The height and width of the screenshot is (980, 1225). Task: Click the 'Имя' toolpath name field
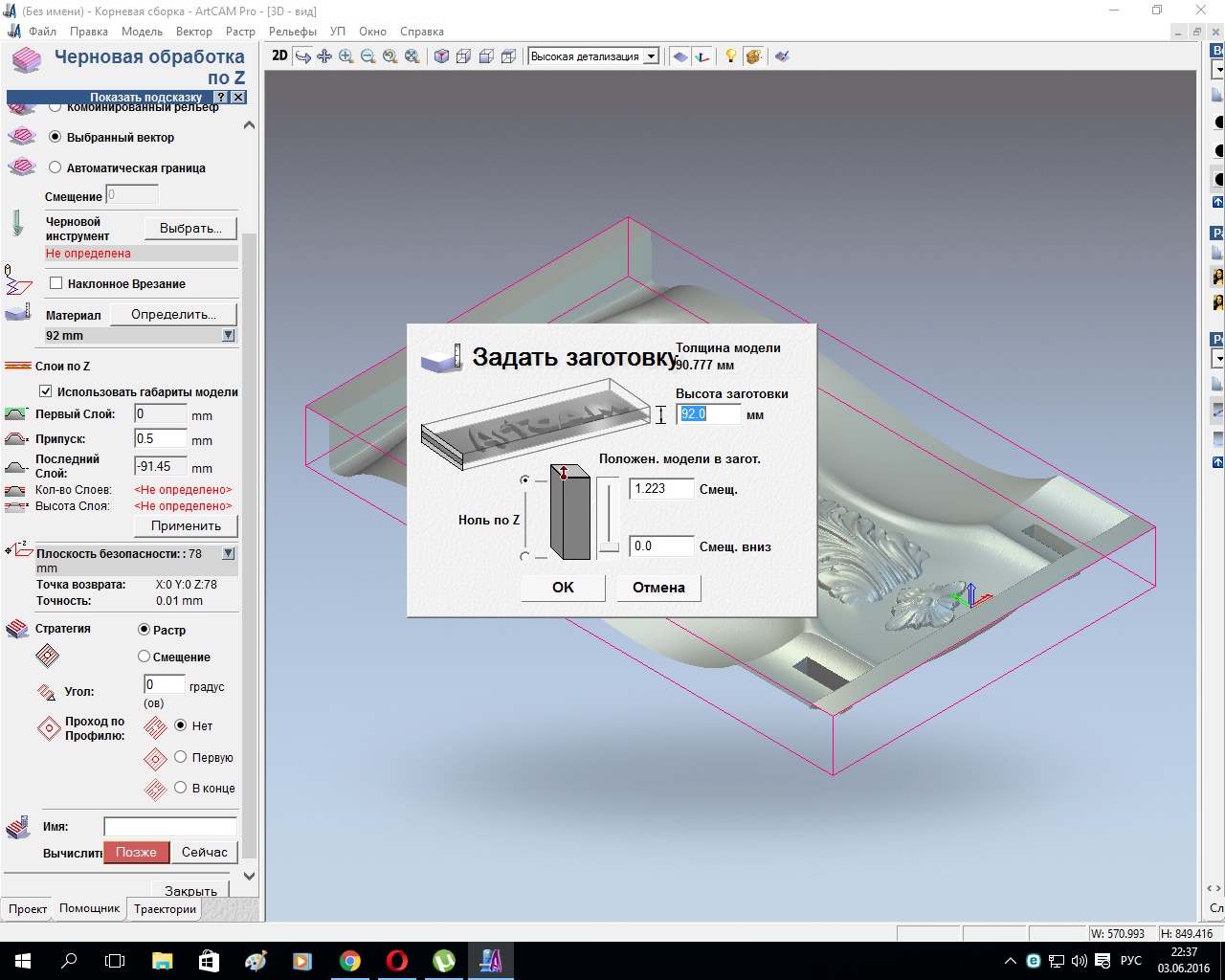click(x=170, y=827)
